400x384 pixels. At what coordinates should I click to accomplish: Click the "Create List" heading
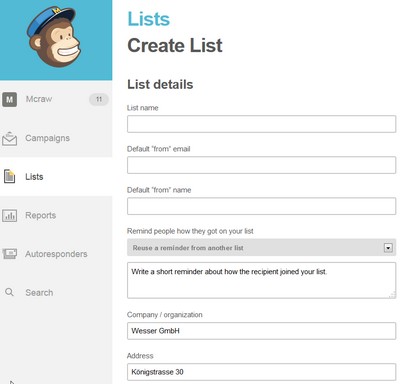pos(175,46)
